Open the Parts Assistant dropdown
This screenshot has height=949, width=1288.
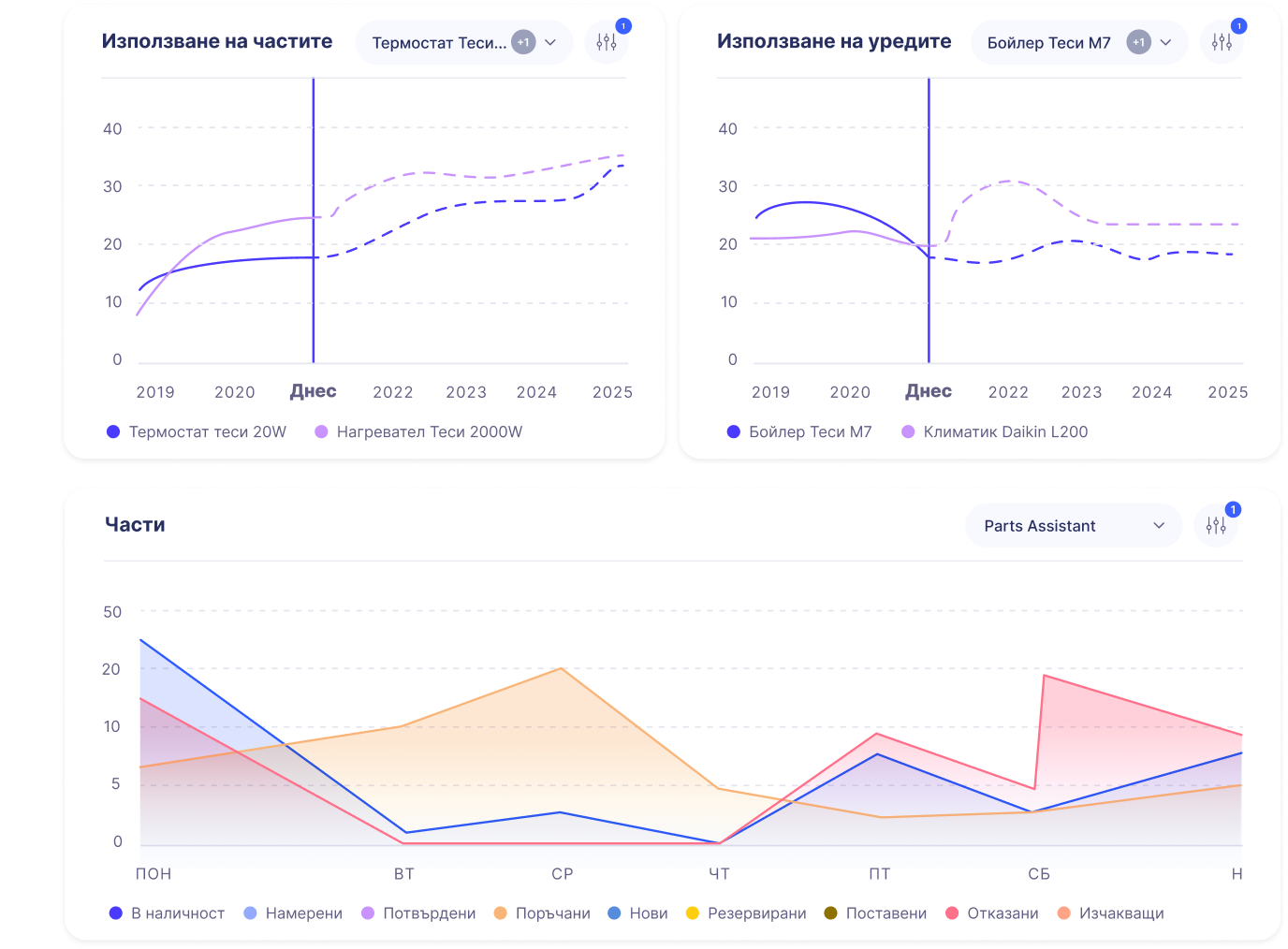pos(1074,526)
